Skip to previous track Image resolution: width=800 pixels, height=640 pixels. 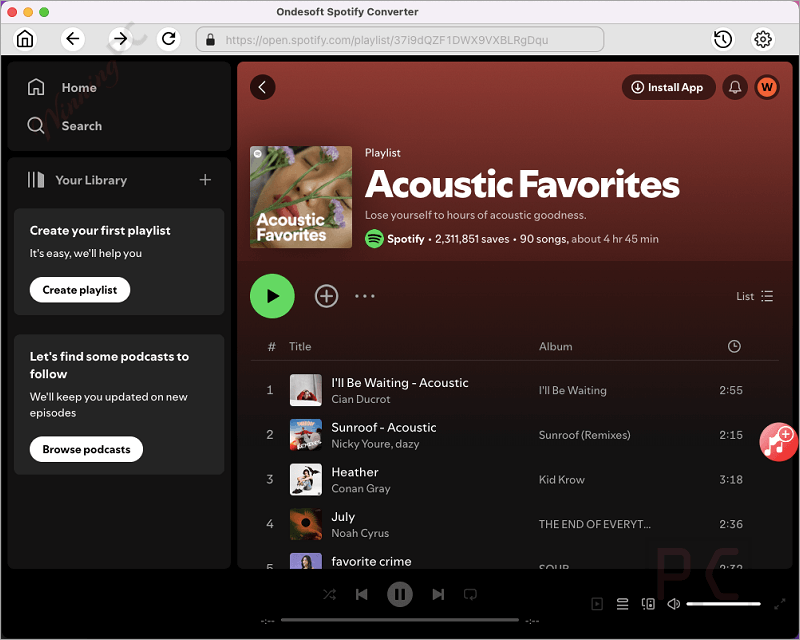362,595
